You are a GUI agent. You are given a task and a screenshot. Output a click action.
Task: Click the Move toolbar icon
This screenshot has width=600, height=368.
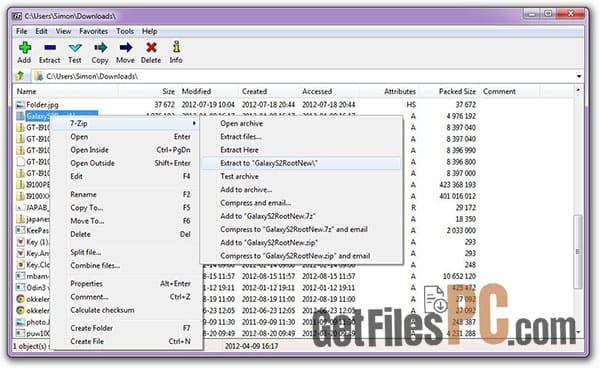pos(126,48)
